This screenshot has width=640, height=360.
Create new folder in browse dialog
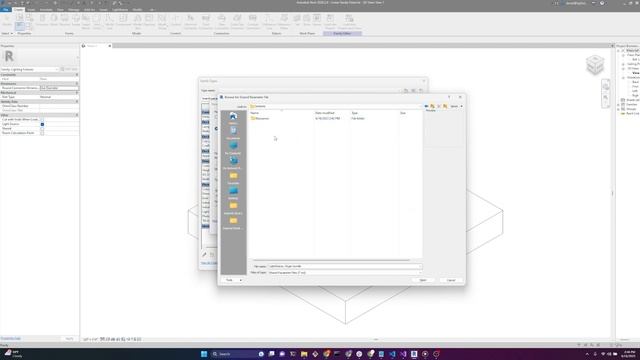445,106
